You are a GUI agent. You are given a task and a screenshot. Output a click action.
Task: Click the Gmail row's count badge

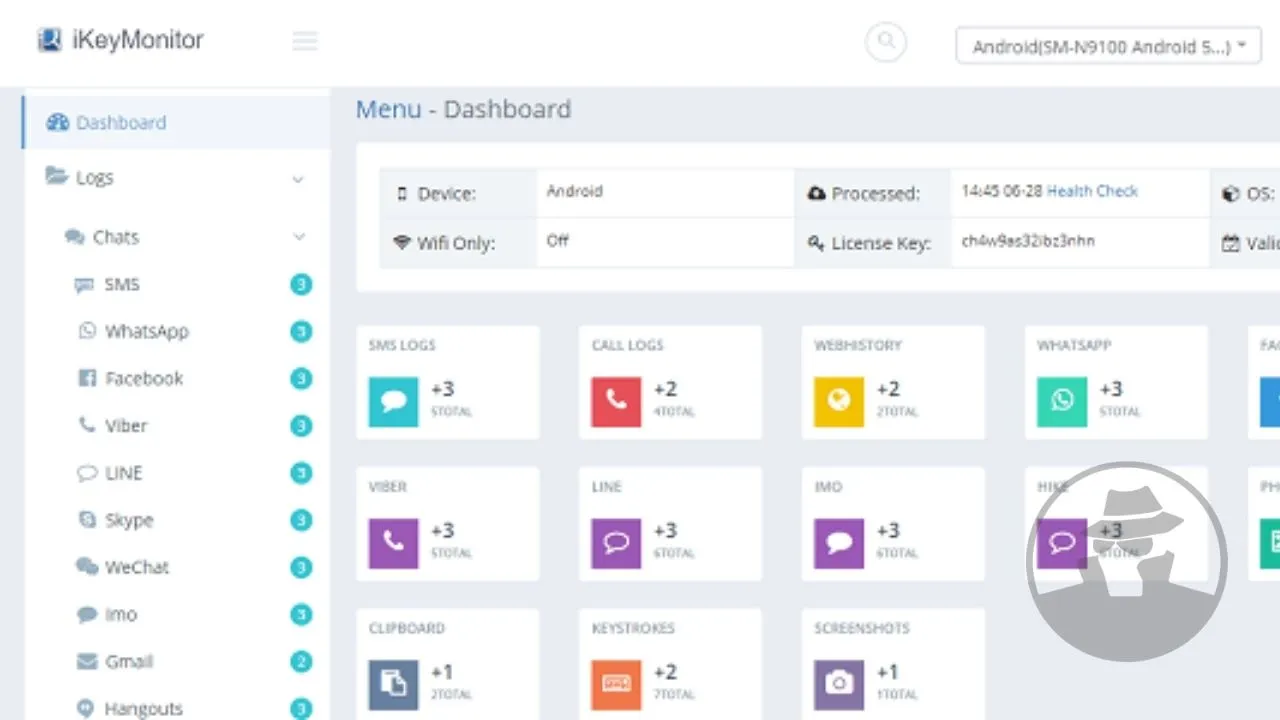301,662
